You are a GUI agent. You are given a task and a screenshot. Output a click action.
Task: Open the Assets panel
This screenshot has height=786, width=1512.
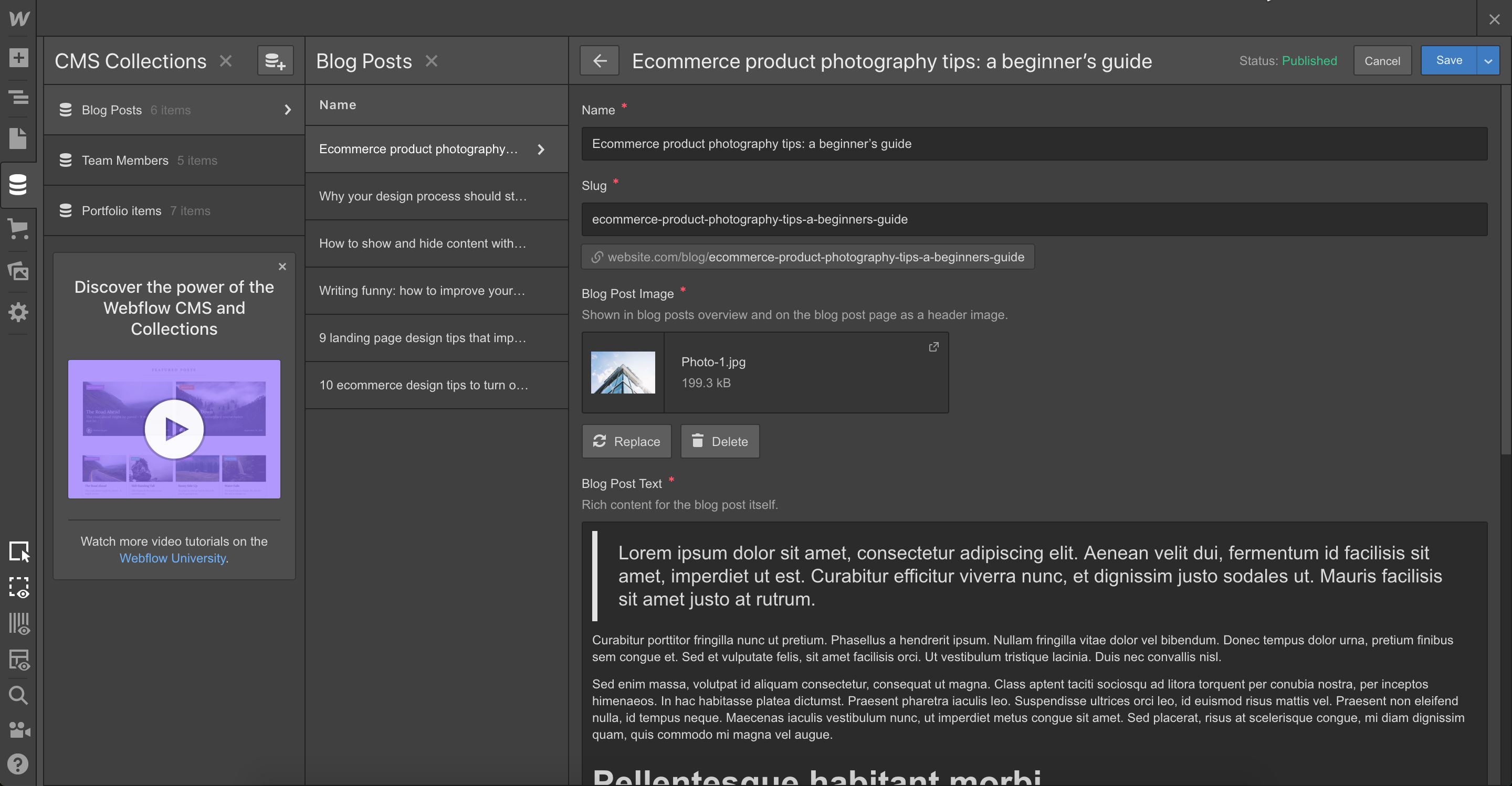point(19,271)
